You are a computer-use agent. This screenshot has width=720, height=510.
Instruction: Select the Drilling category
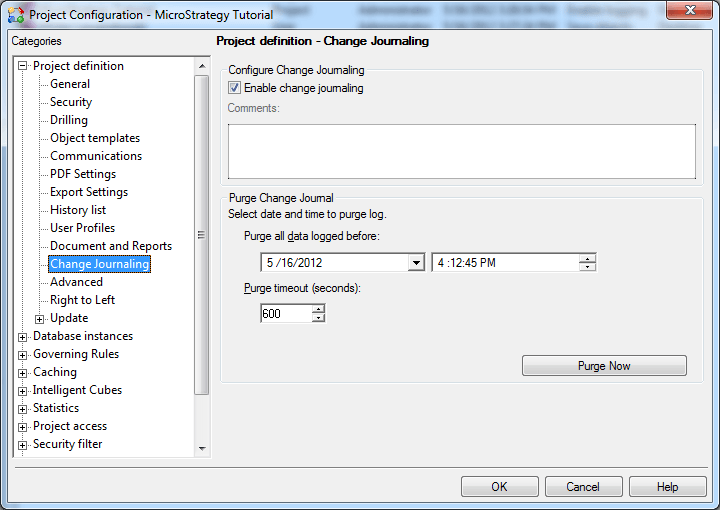coord(69,120)
